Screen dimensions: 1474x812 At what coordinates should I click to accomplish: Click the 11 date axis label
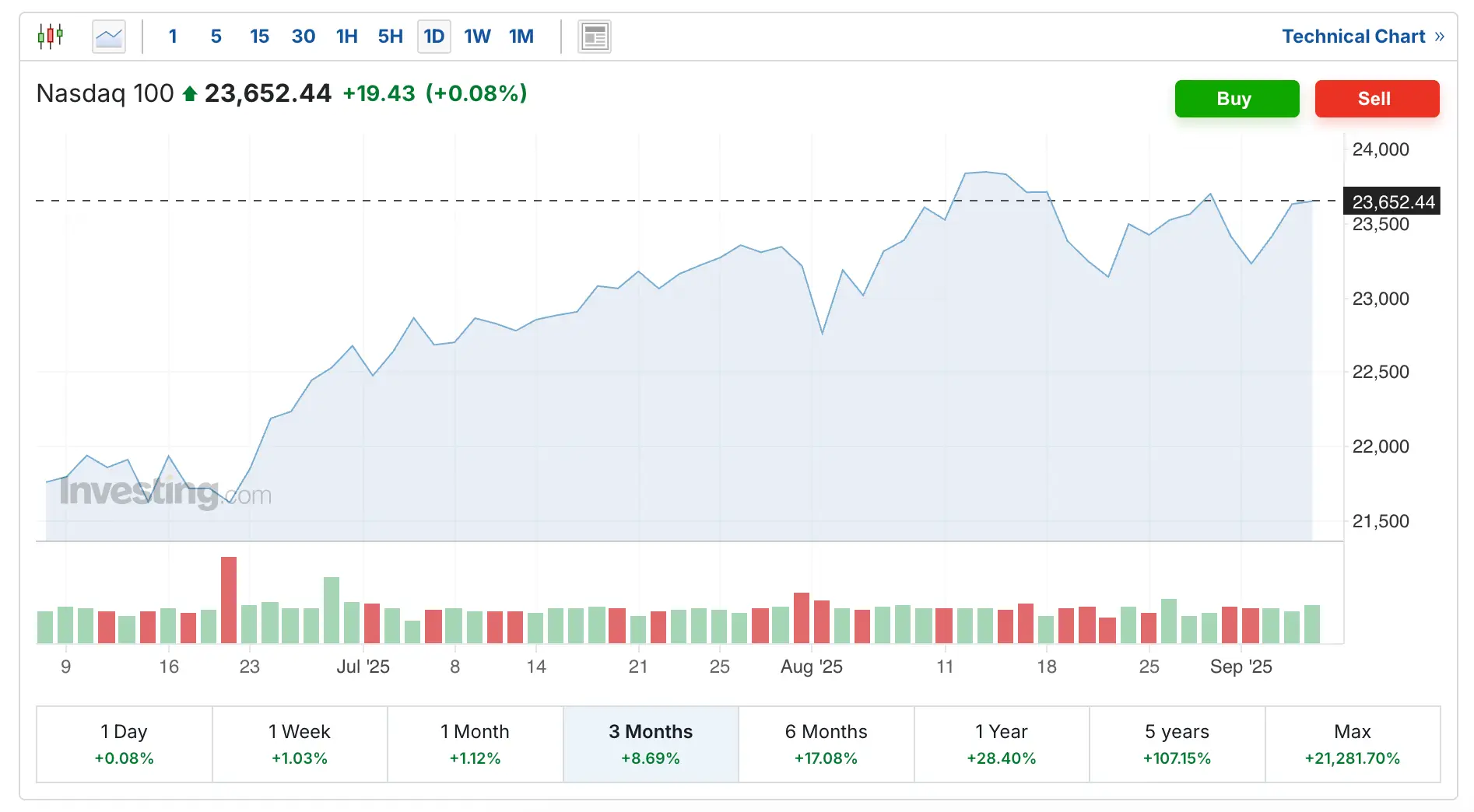point(945,667)
